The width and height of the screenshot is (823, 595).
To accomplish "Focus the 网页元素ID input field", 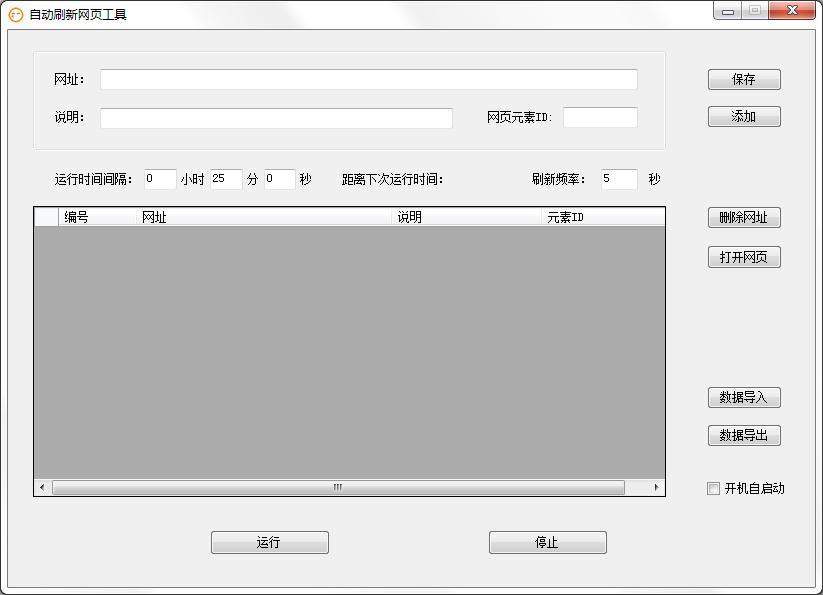I will click(x=599, y=117).
